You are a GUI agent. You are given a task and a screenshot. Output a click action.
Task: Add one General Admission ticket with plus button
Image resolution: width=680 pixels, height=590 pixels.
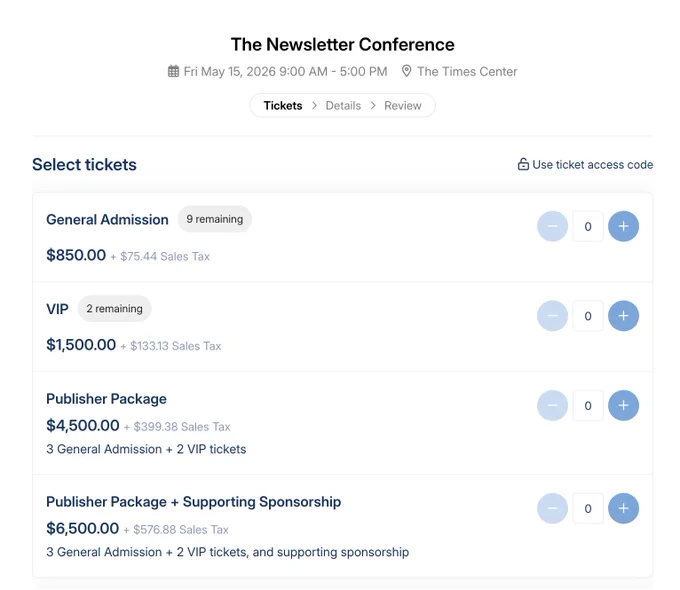pyautogui.click(x=623, y=226)
